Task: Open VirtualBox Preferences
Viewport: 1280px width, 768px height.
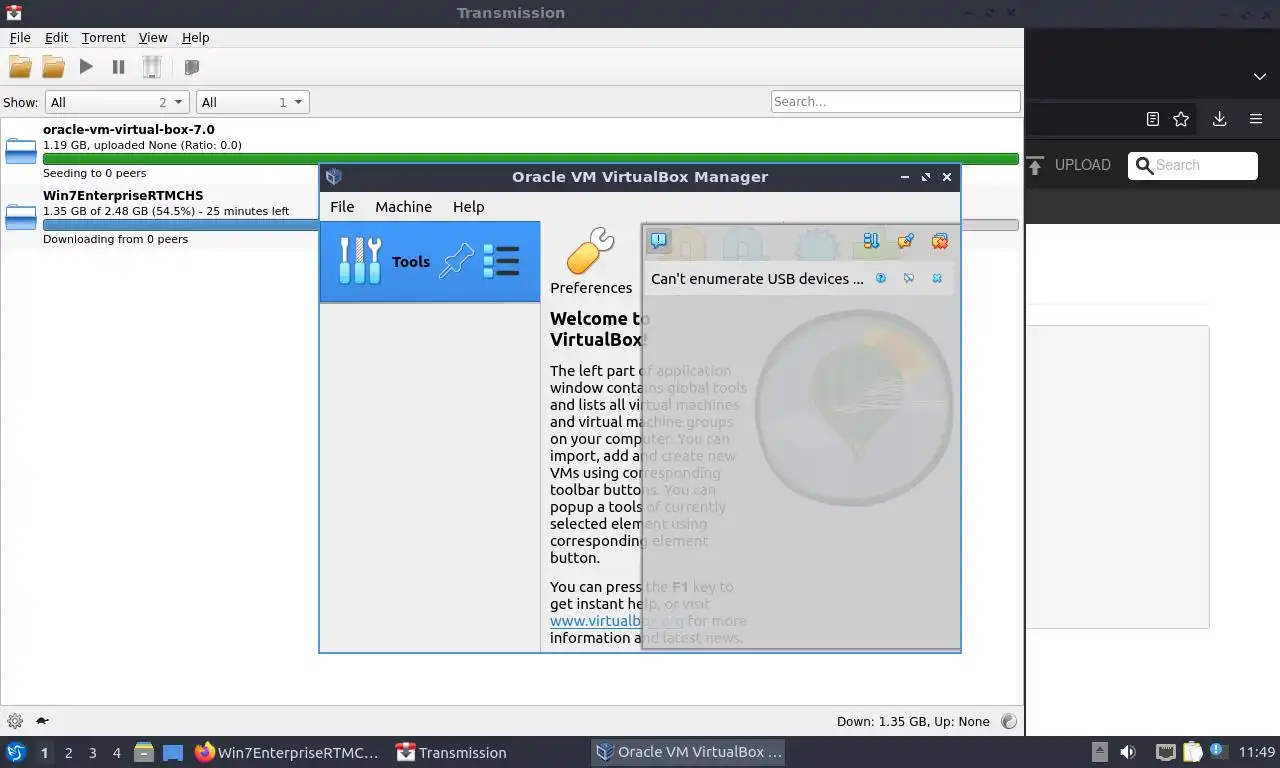Action: 591,262
